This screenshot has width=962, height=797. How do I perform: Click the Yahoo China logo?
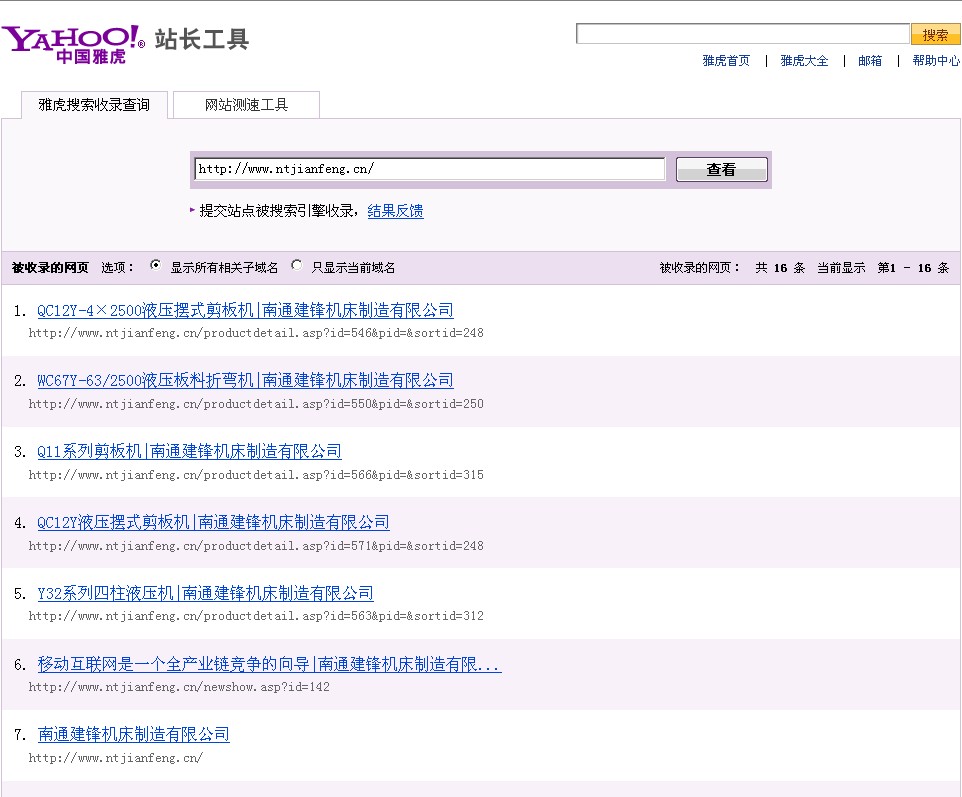point(72,43)
